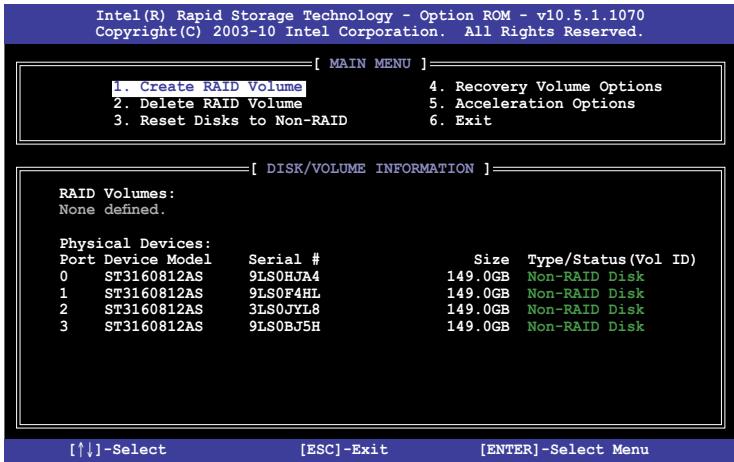The width and height of the screenshot is (734, 462).
Task: Click the Device Model column header
Action: 158,260
